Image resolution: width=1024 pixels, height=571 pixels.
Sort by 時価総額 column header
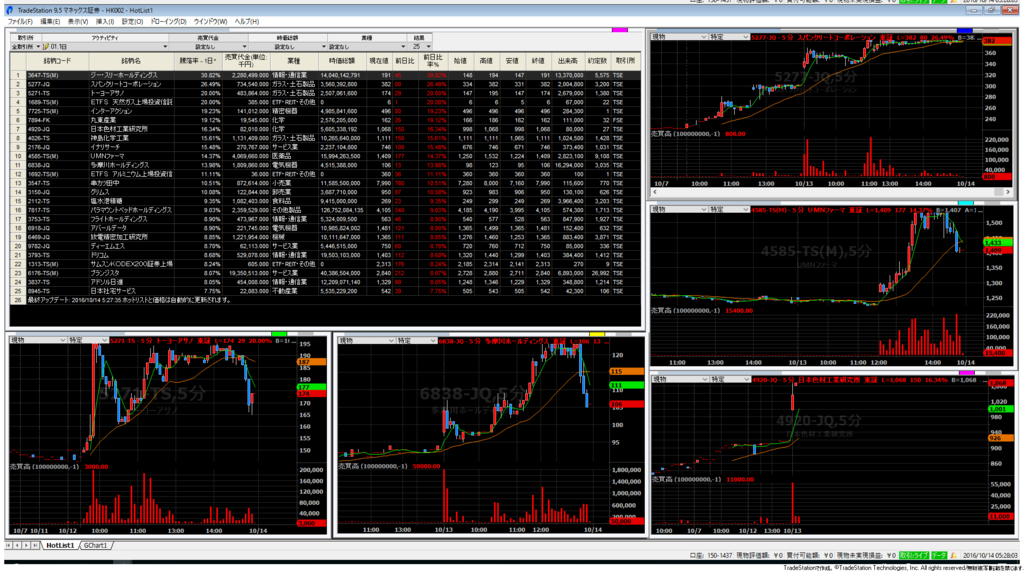pyautogui.click(x=342, y=61)
